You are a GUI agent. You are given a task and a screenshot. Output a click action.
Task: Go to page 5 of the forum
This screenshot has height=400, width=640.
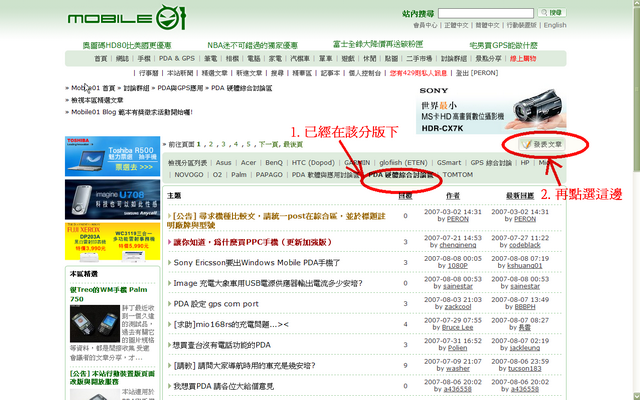pos(248,144)
